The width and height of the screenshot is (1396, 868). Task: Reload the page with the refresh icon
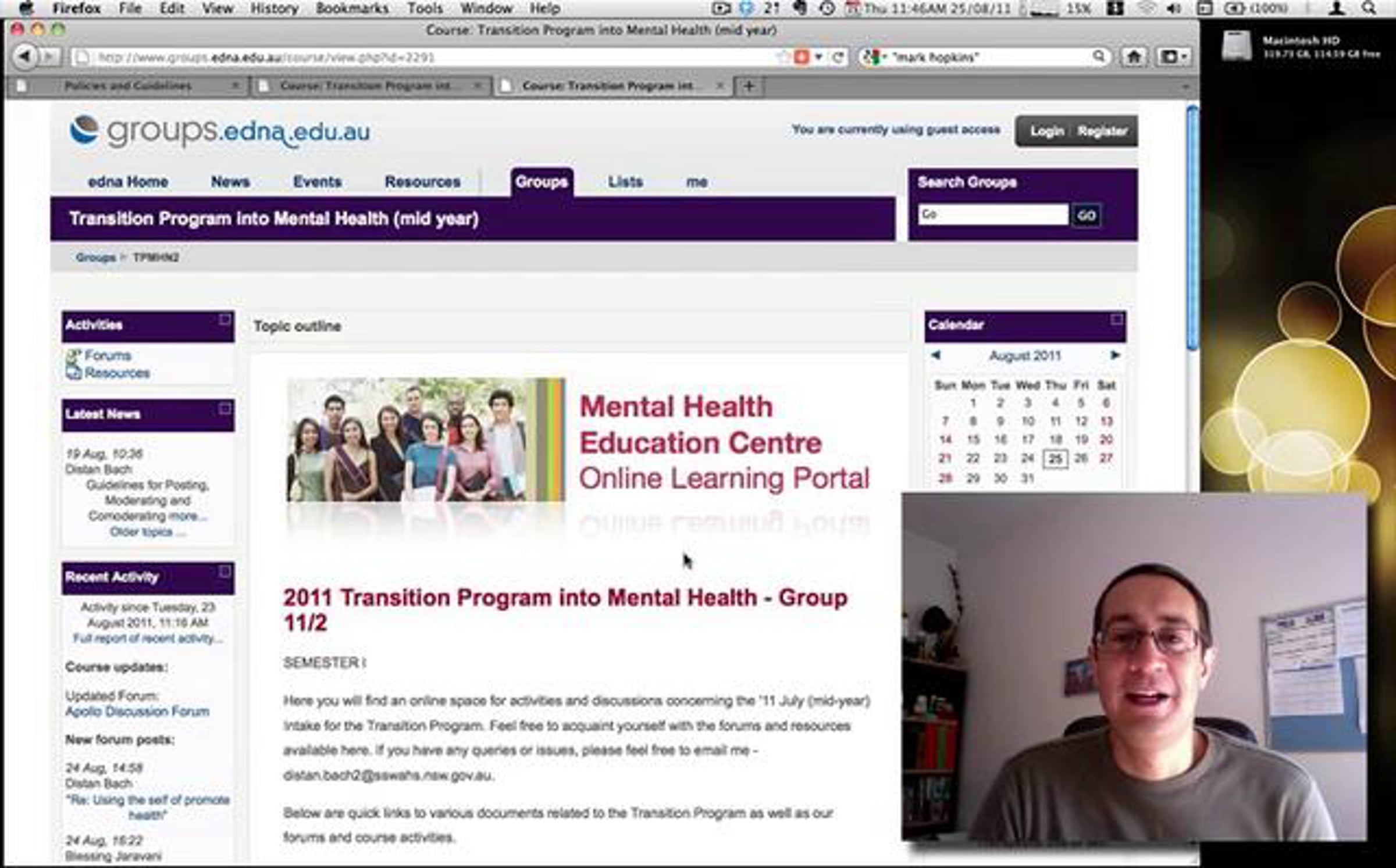(838, 57)
